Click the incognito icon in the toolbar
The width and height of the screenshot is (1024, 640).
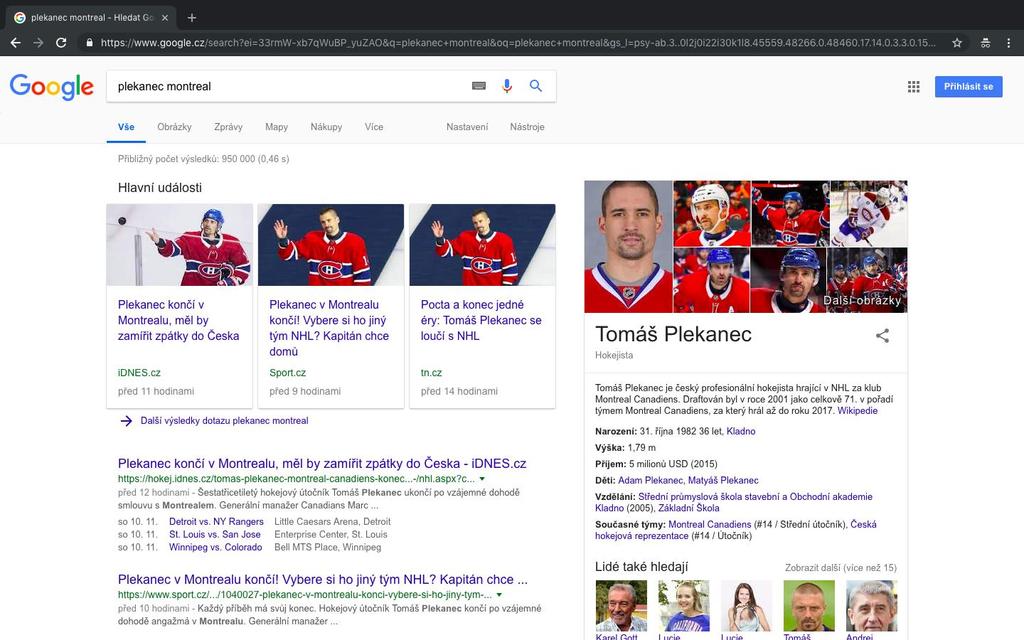(x=985, y=43)
